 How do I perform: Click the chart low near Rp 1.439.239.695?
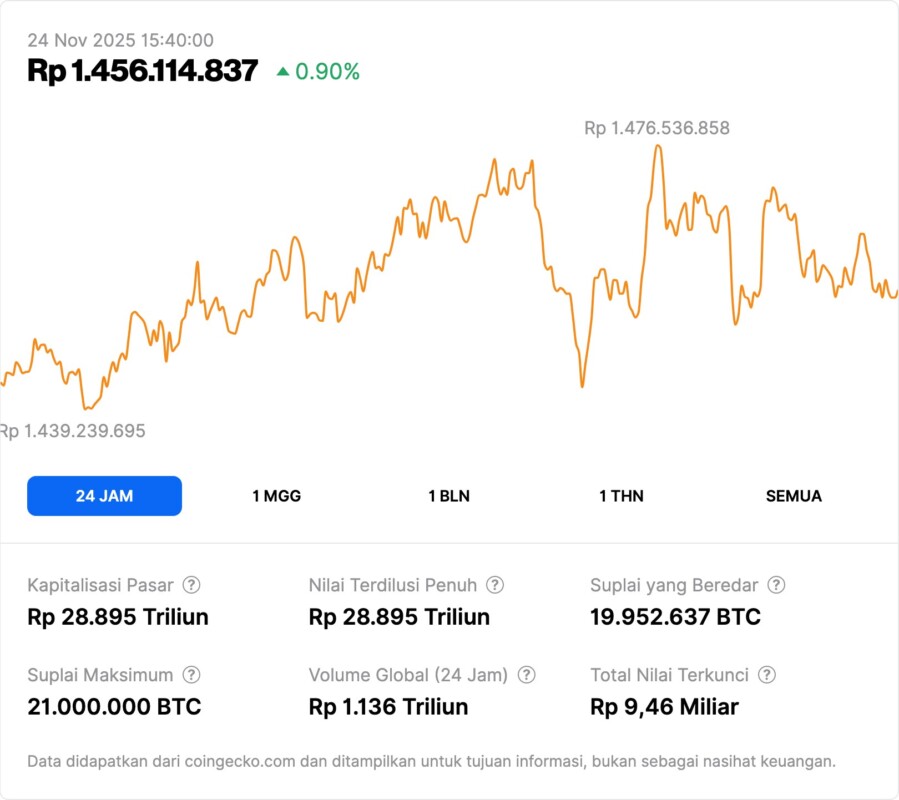[x=87, y=407]
